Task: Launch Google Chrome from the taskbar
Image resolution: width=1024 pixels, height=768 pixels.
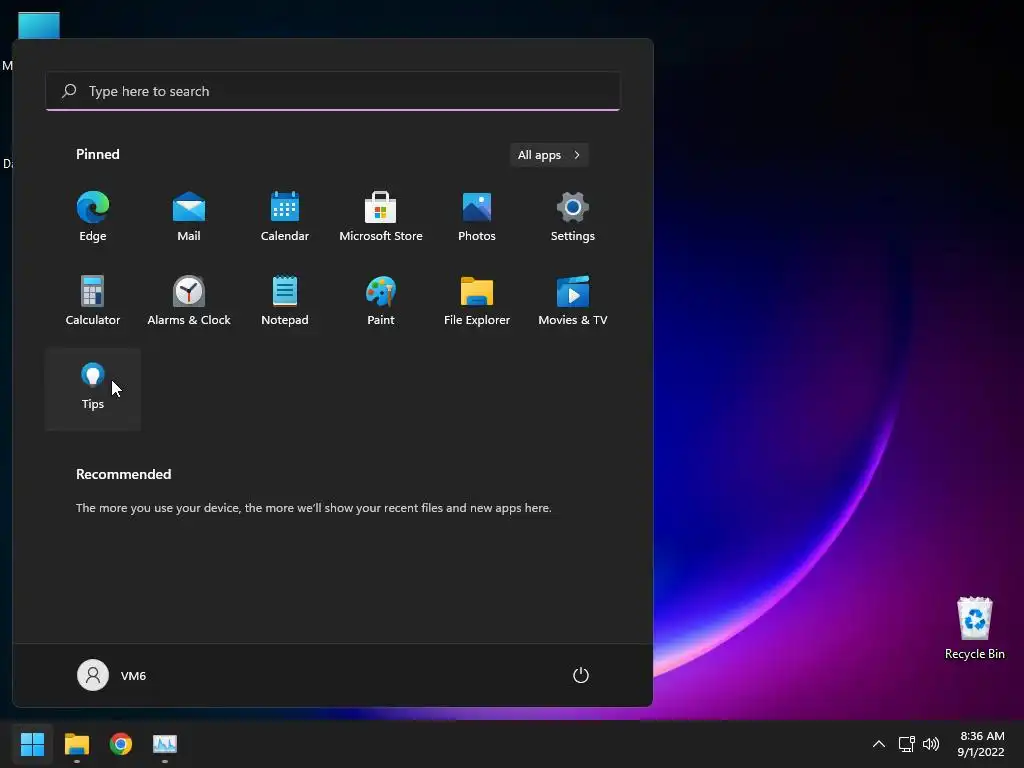Action: 121,744
